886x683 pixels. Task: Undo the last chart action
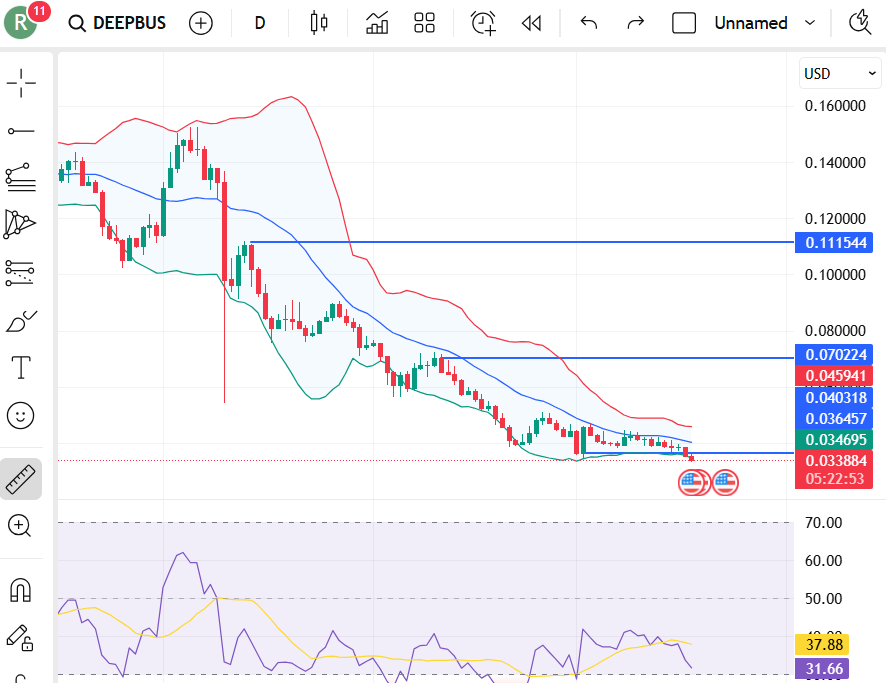tap(589, 22)
